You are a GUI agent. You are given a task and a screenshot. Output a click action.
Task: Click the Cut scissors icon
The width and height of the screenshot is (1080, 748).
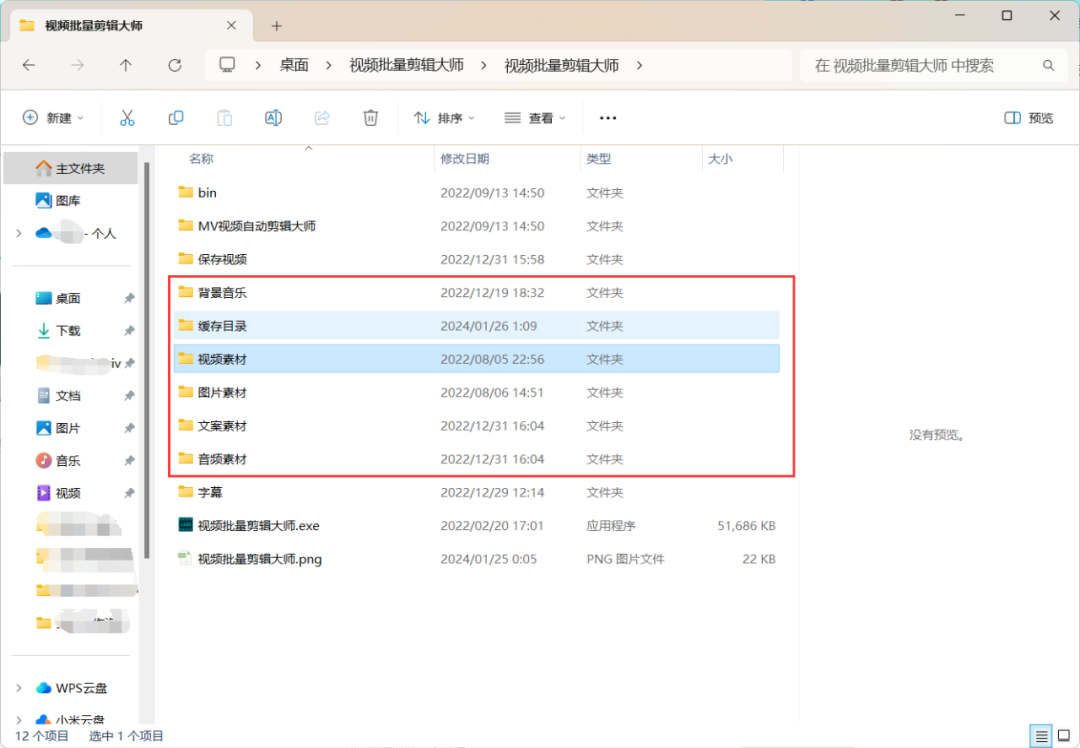[x=127, y=118]
